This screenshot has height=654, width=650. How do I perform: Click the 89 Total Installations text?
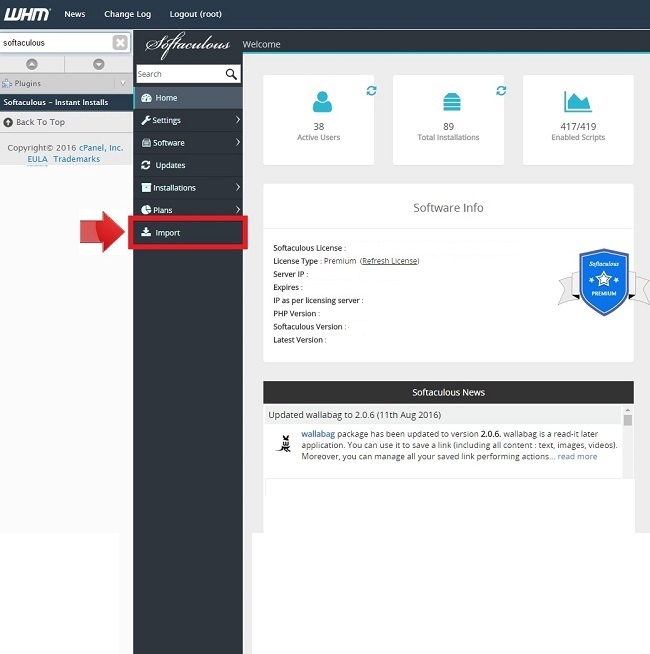point(448,132)
